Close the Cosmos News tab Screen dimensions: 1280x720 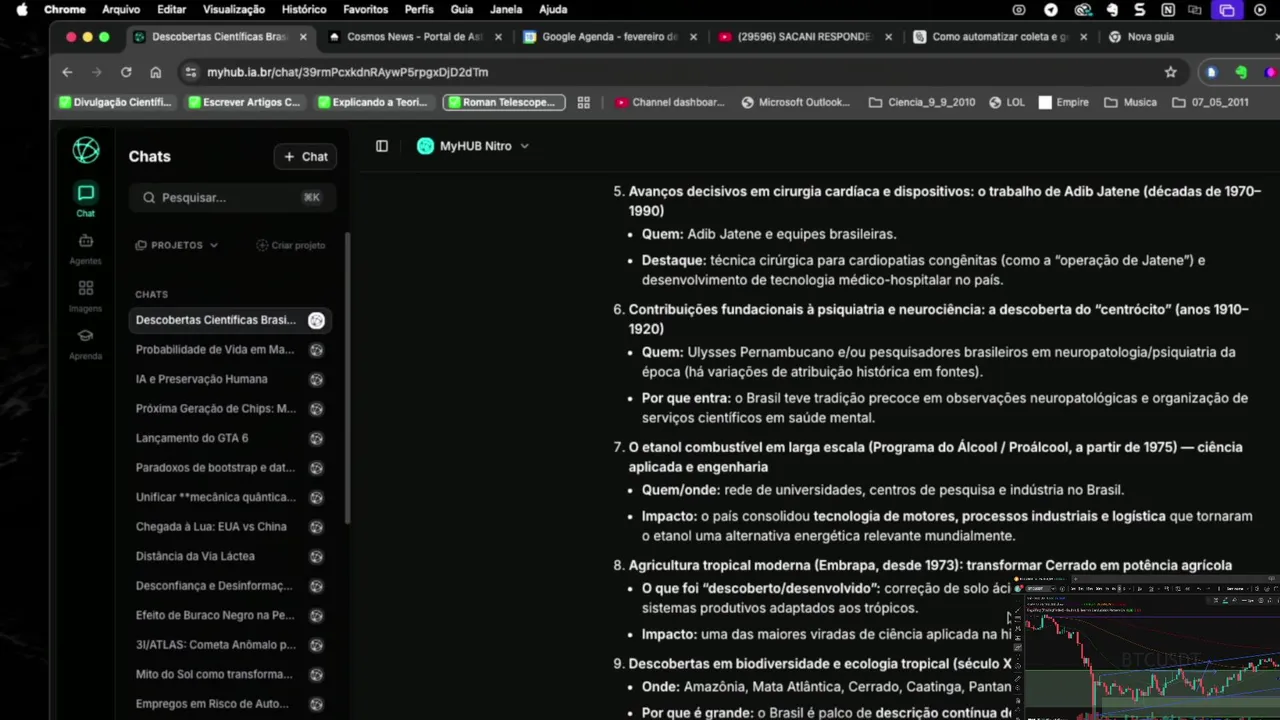click(x=499, y=37)
